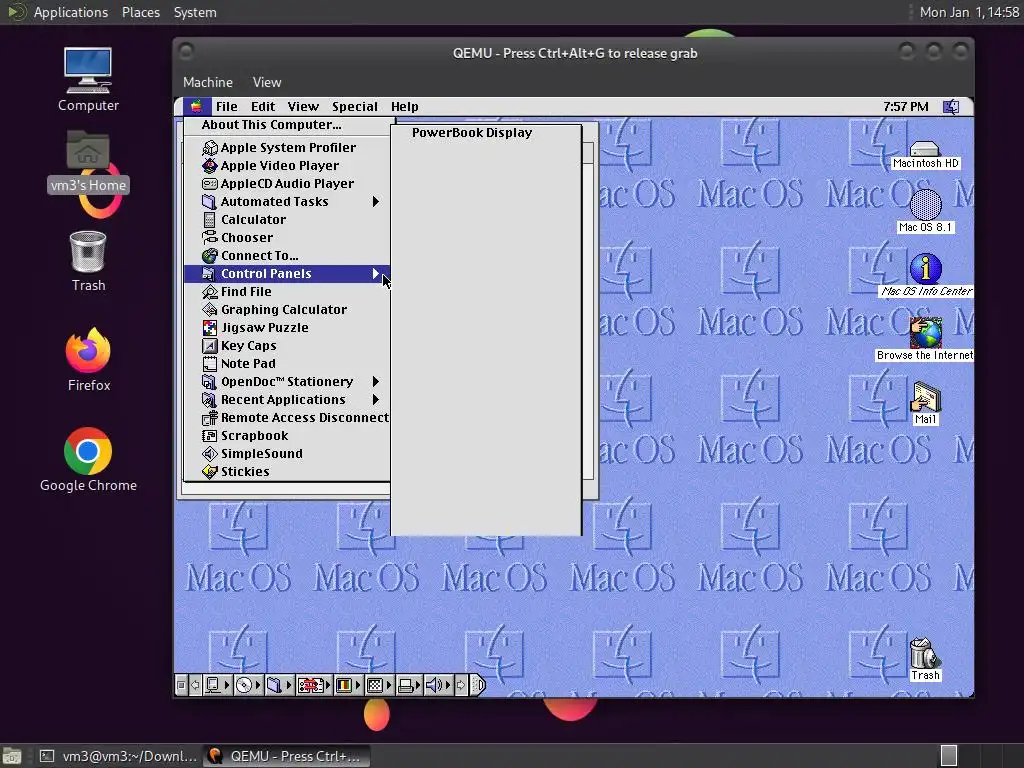Open QEMU View menu
1024x768 pixels.
click(266, 82)
